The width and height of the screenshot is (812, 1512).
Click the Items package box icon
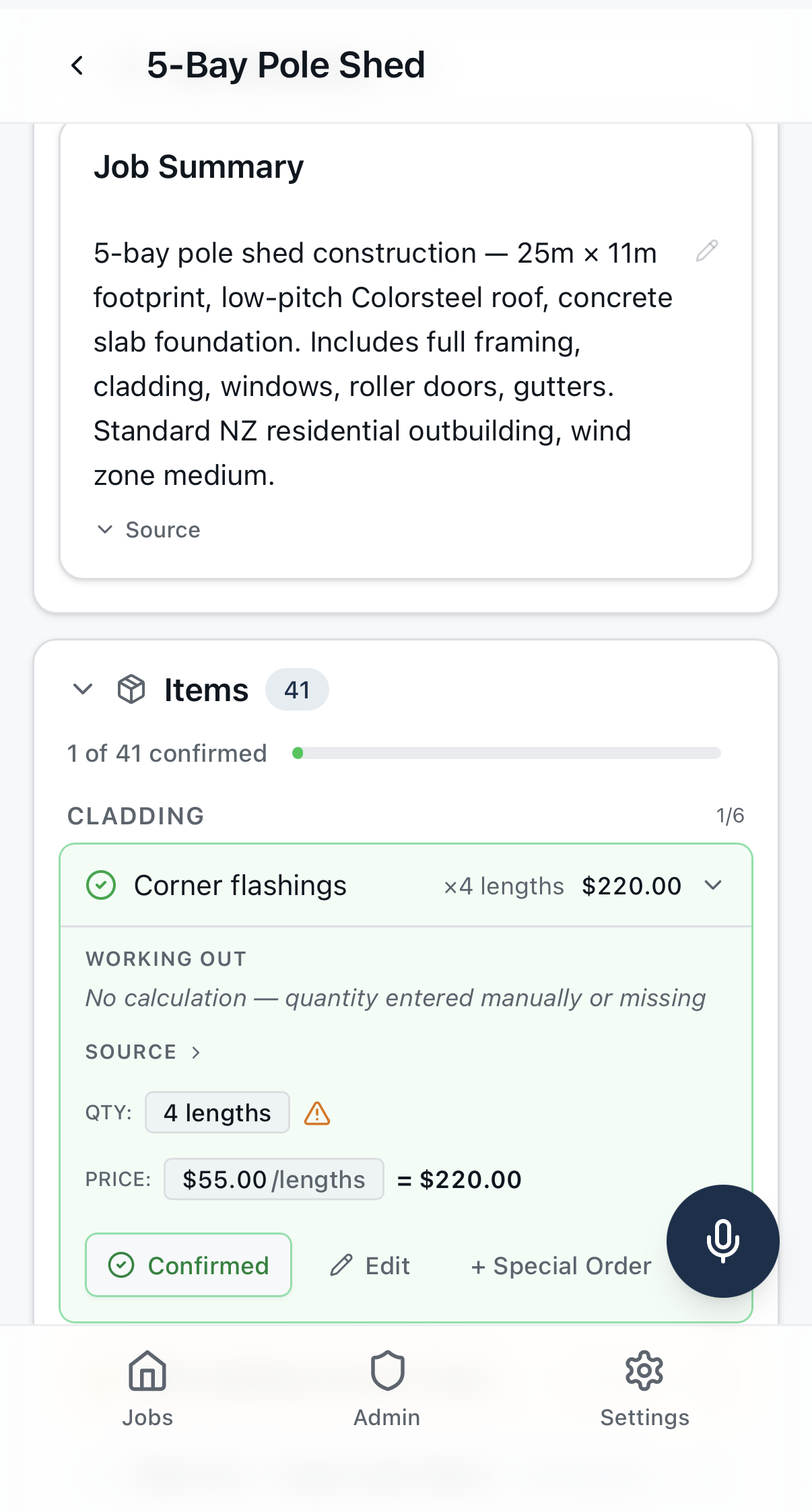[131, 690]
